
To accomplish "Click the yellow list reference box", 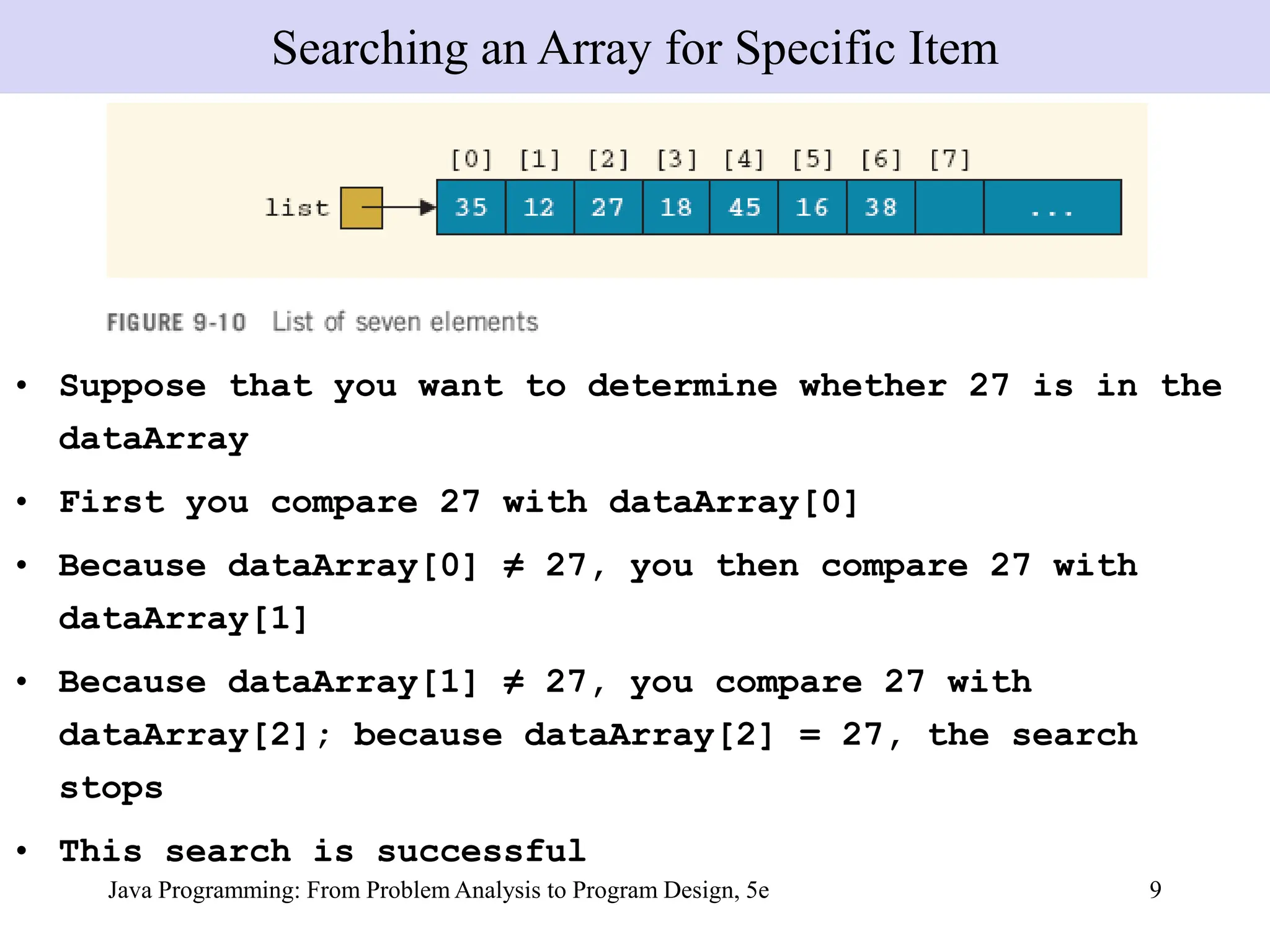I will coord(362,208).
